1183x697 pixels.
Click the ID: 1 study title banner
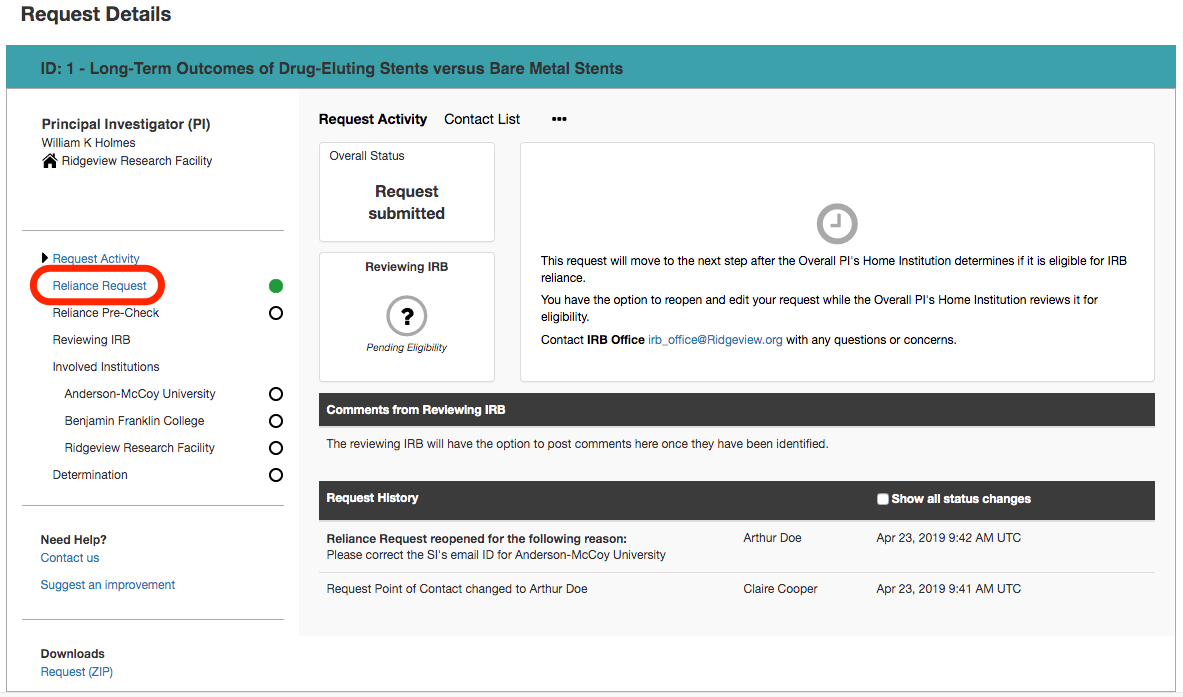(591, 69)
